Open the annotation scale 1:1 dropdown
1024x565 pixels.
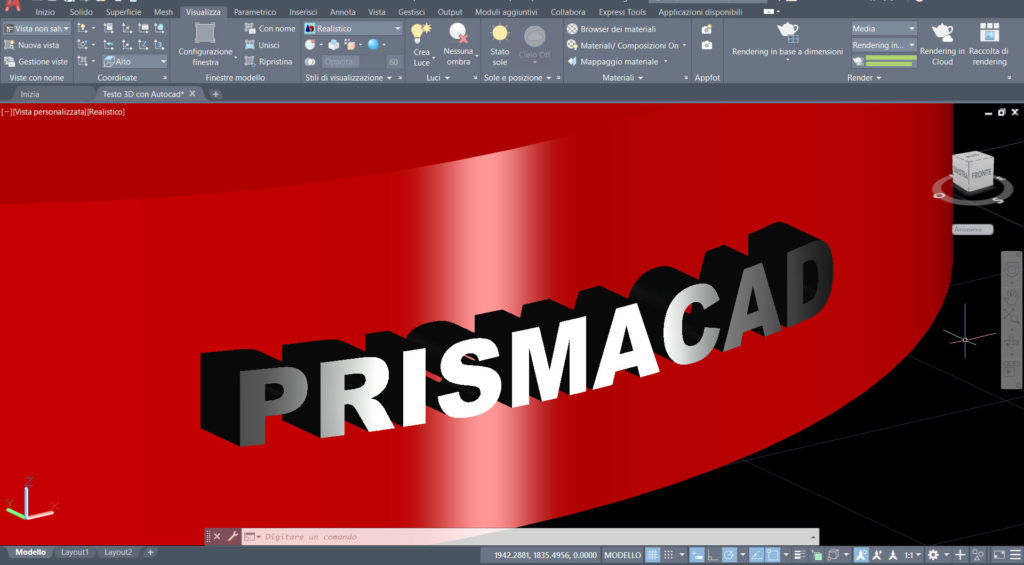pos(911,555)
